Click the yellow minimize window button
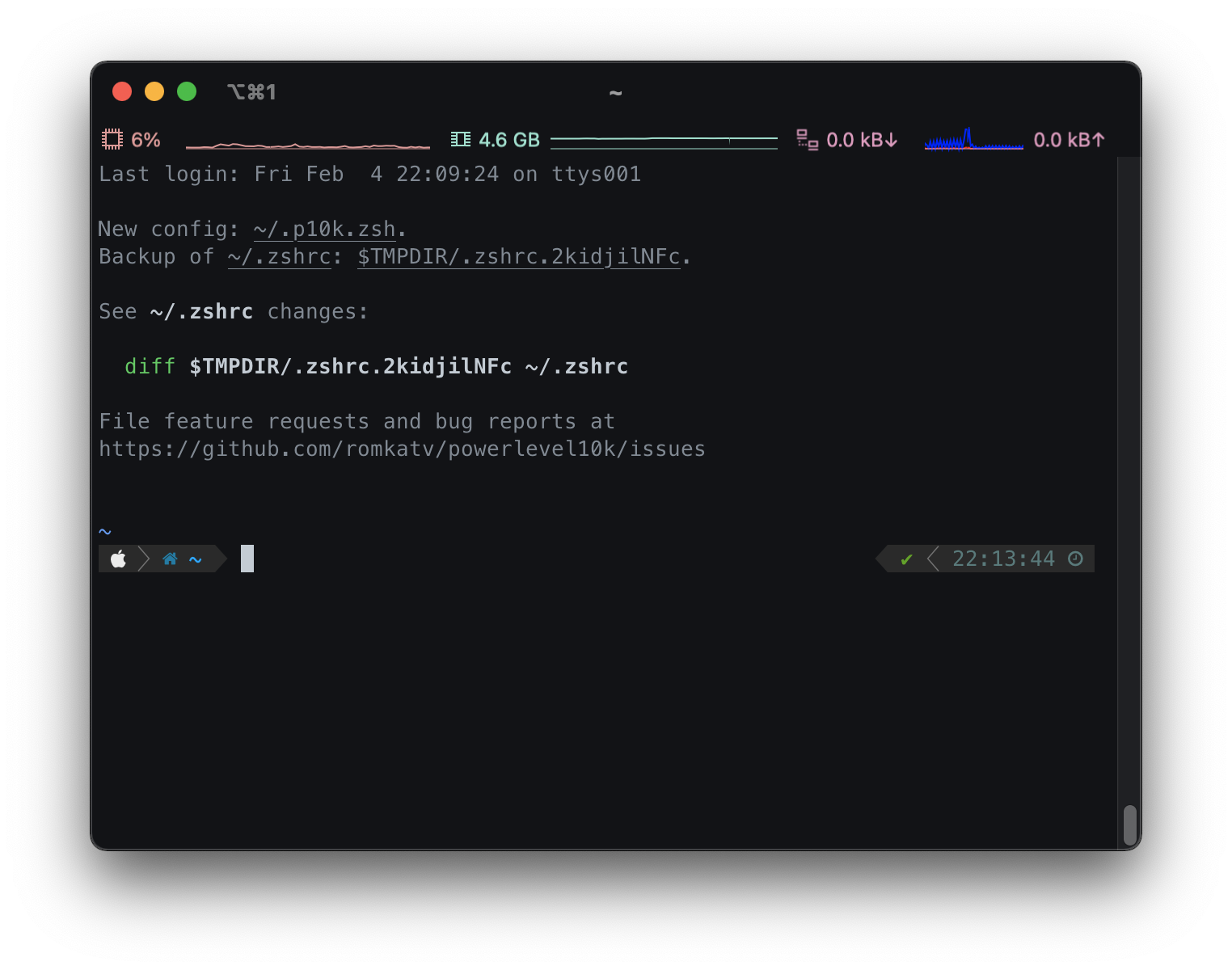The width and height of the screenshot is (1232, 970). (154, 91)
